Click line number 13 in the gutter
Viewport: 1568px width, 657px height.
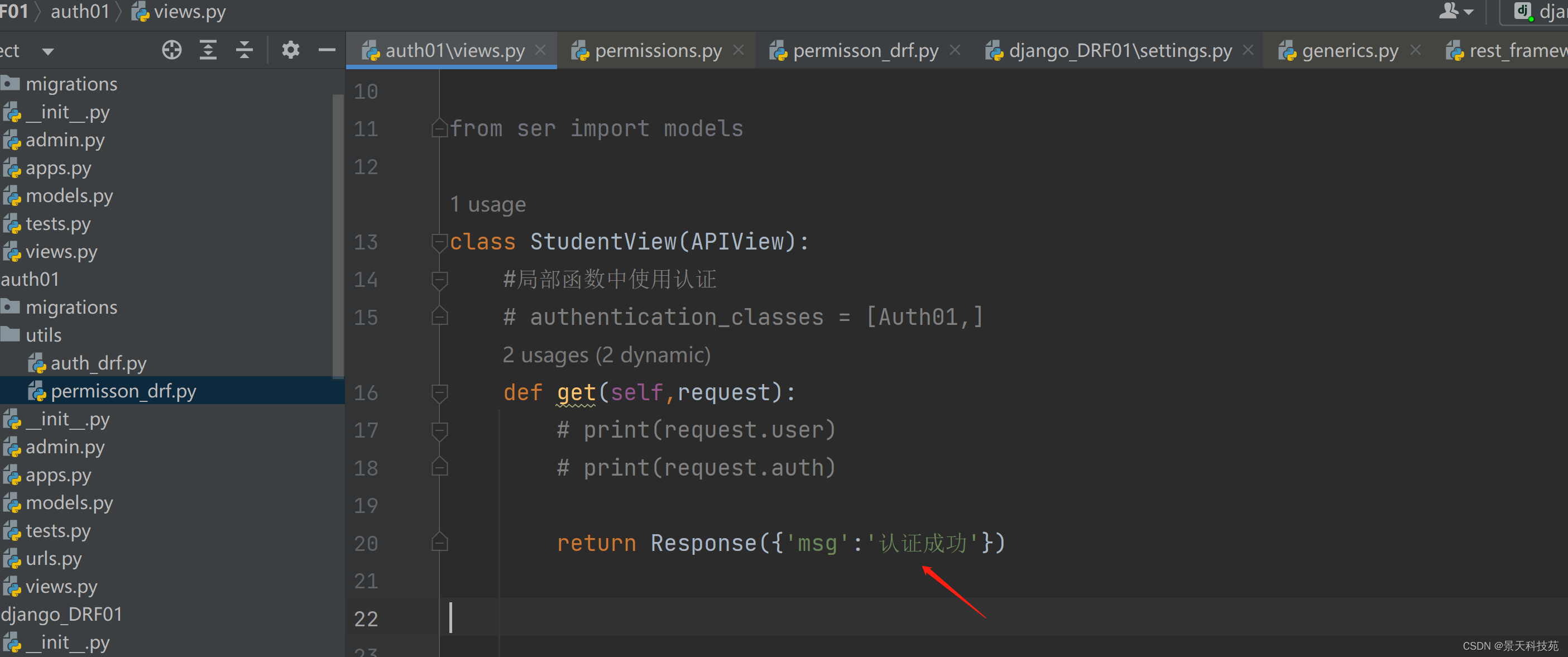(366, 242)
